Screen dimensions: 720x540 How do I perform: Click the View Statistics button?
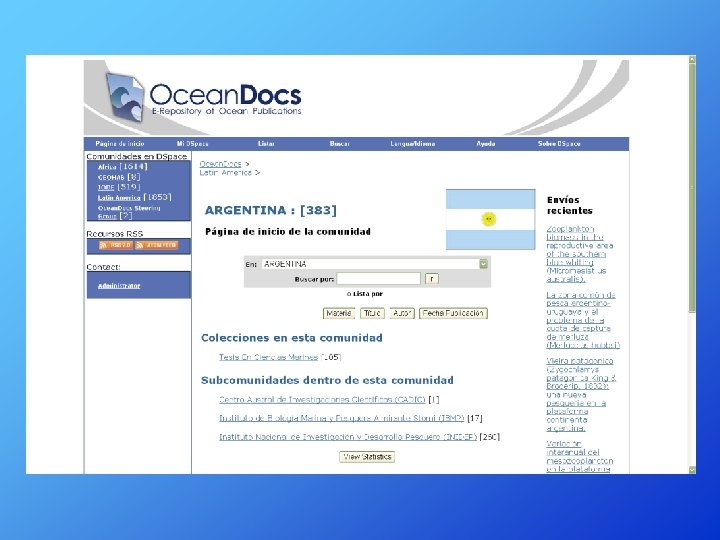tap(367, 457)
